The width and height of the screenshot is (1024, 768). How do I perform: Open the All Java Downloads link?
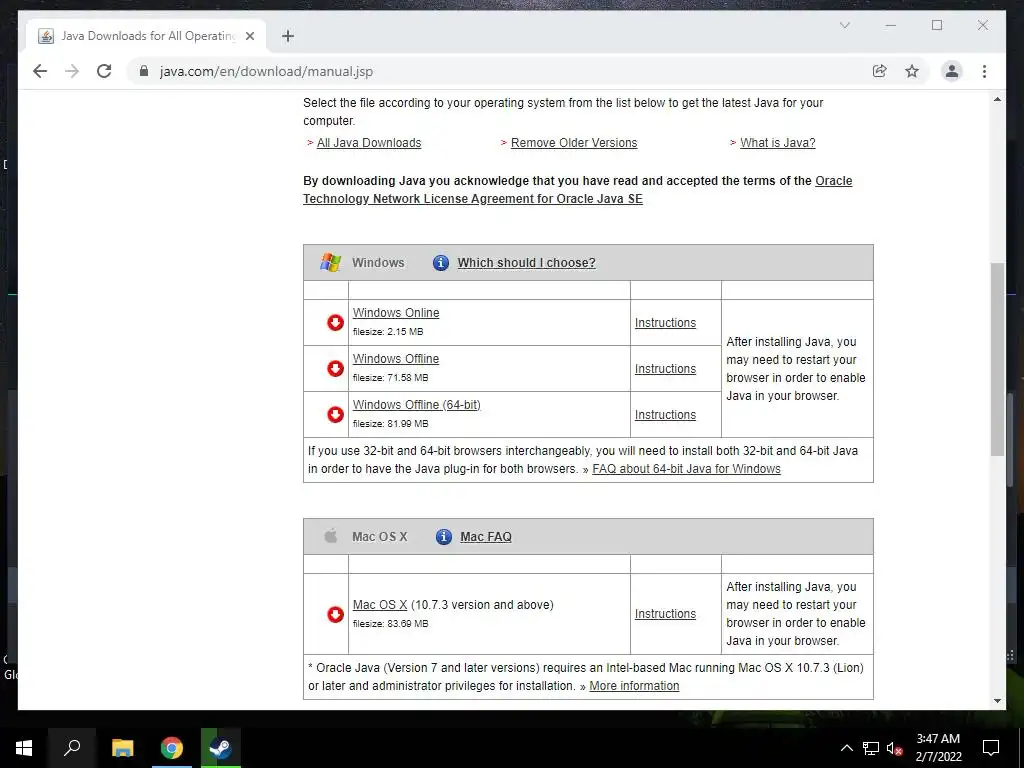(x=369, y=142)
